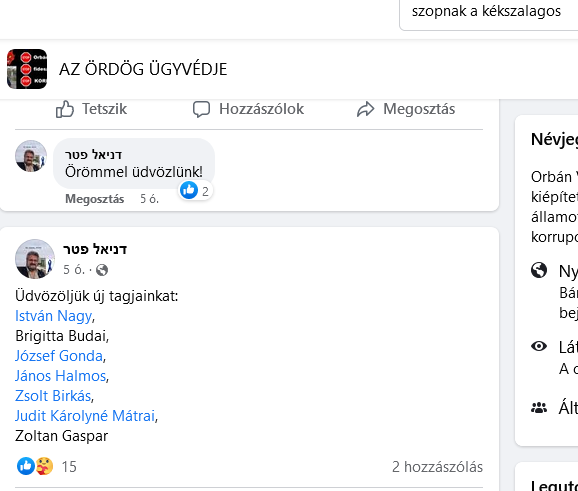Screen dimensions: 578x491
Task: Open Zsolt Birkás's profile link
Action: pyautogui.click(x=53, y=396)
